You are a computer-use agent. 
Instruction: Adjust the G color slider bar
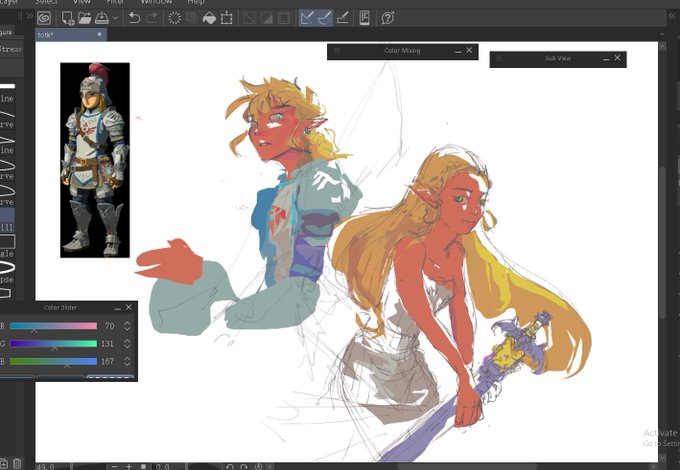(x=53, y=343)
